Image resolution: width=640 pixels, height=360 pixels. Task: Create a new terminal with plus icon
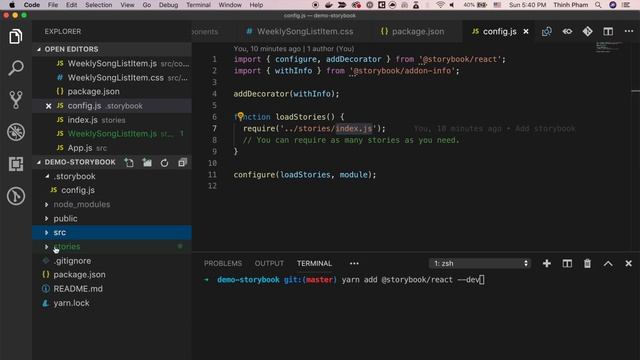tap(547, 264)
